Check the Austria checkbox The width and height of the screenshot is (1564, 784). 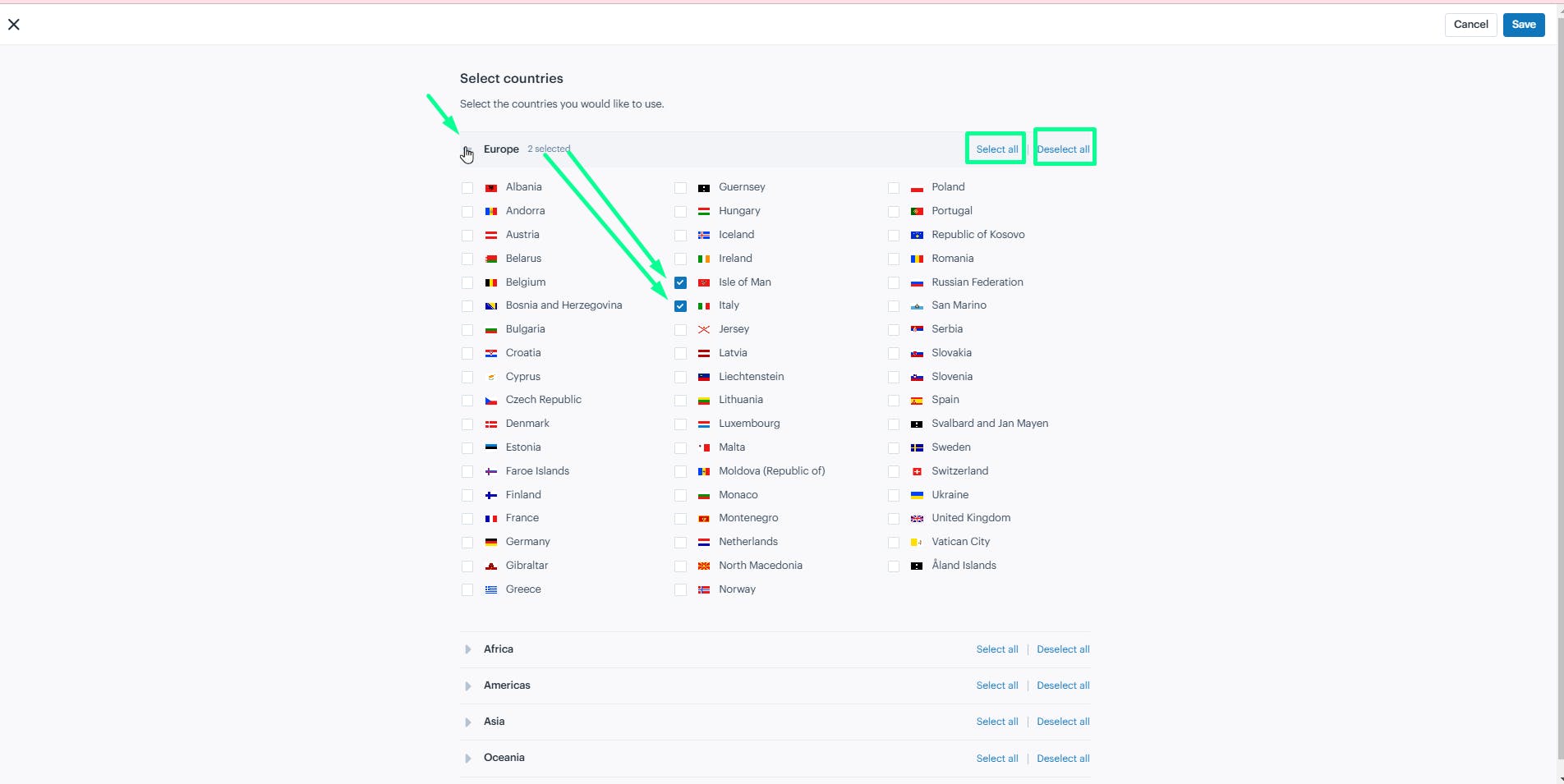pyautogui.click(x=467, y=236)
